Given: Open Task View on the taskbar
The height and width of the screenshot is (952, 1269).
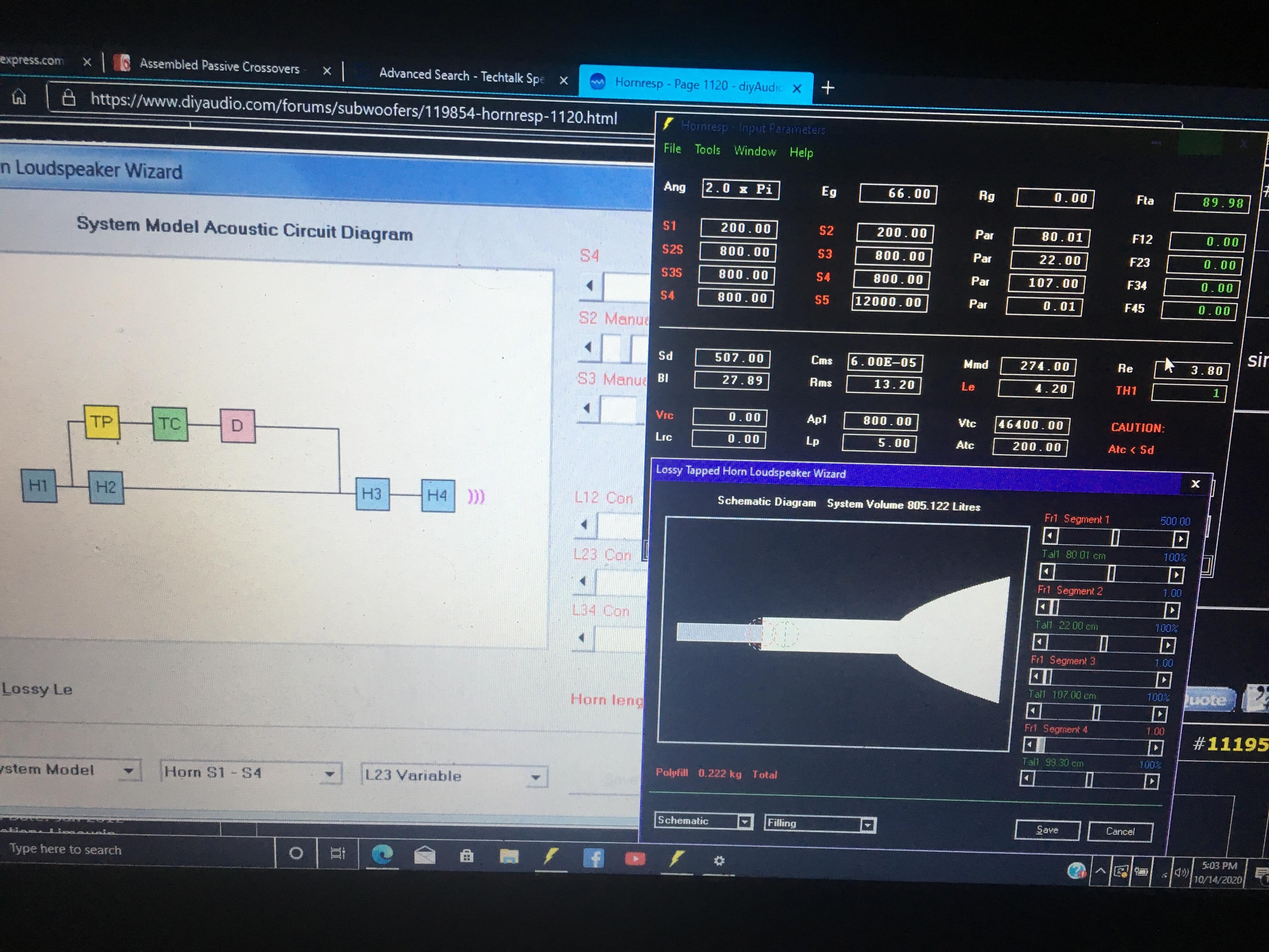Looking at the screenshot, I should point(338,854).
